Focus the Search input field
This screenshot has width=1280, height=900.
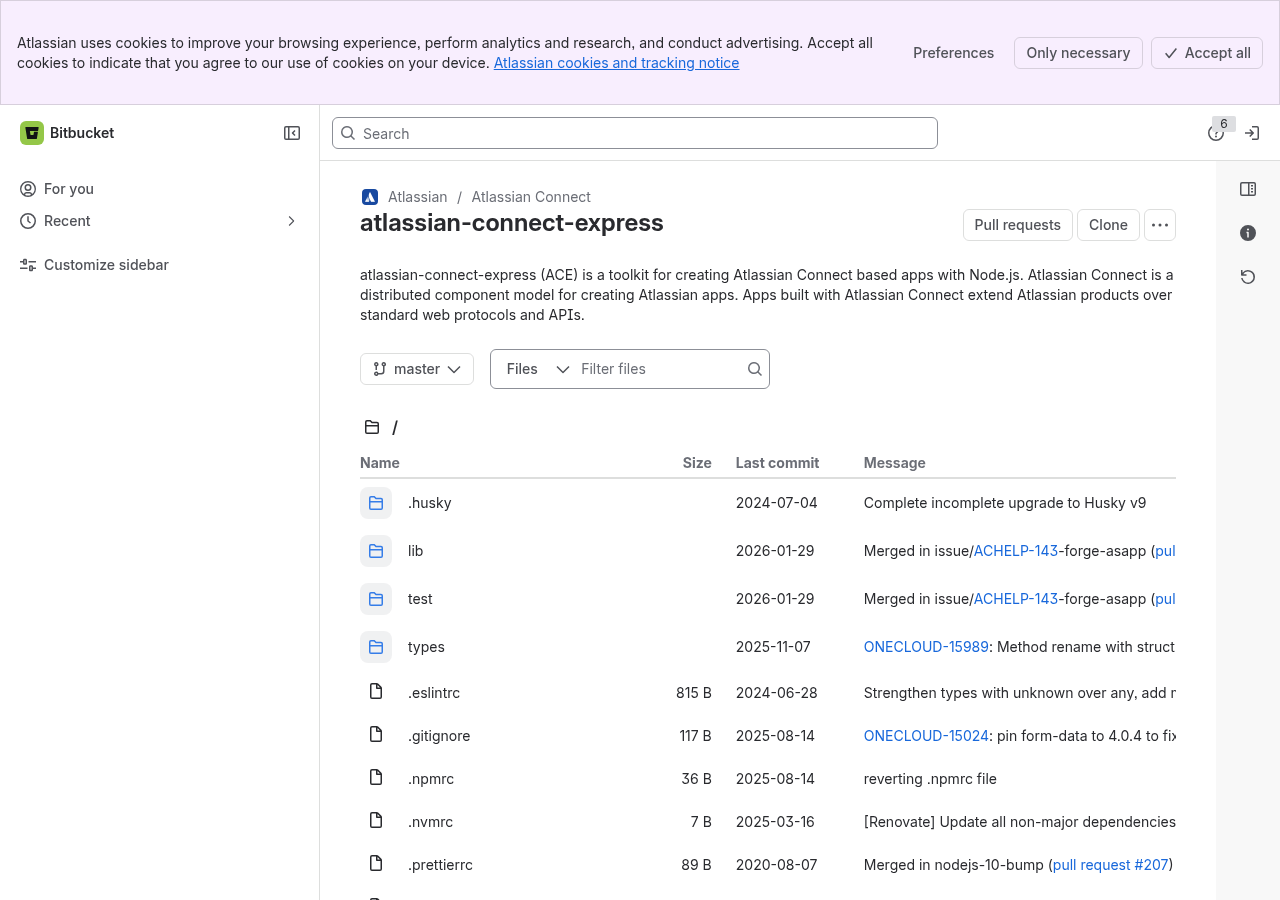(x=635, y=133)
